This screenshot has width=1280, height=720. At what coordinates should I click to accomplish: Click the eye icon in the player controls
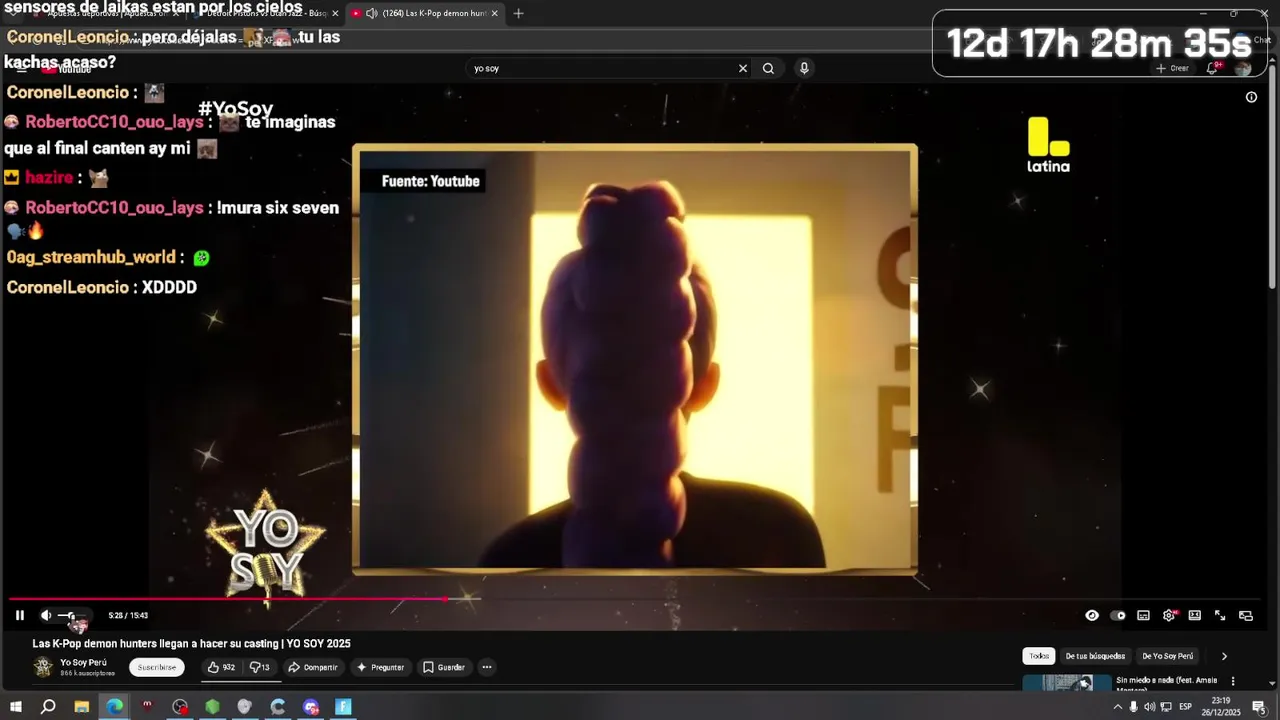click(x=1092, y=615)
